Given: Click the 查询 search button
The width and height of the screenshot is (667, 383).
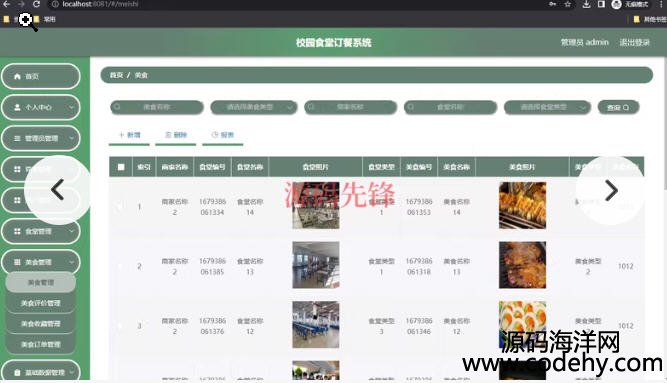Looking at the screenshot, I should pyautogui.click(x=618, y=108).
